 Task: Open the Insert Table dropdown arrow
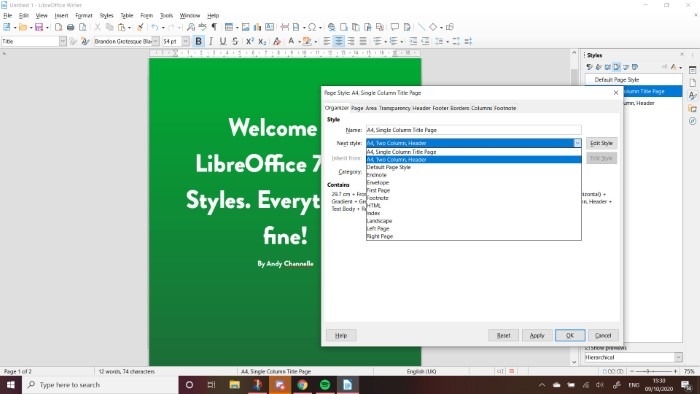coord(237,28)
